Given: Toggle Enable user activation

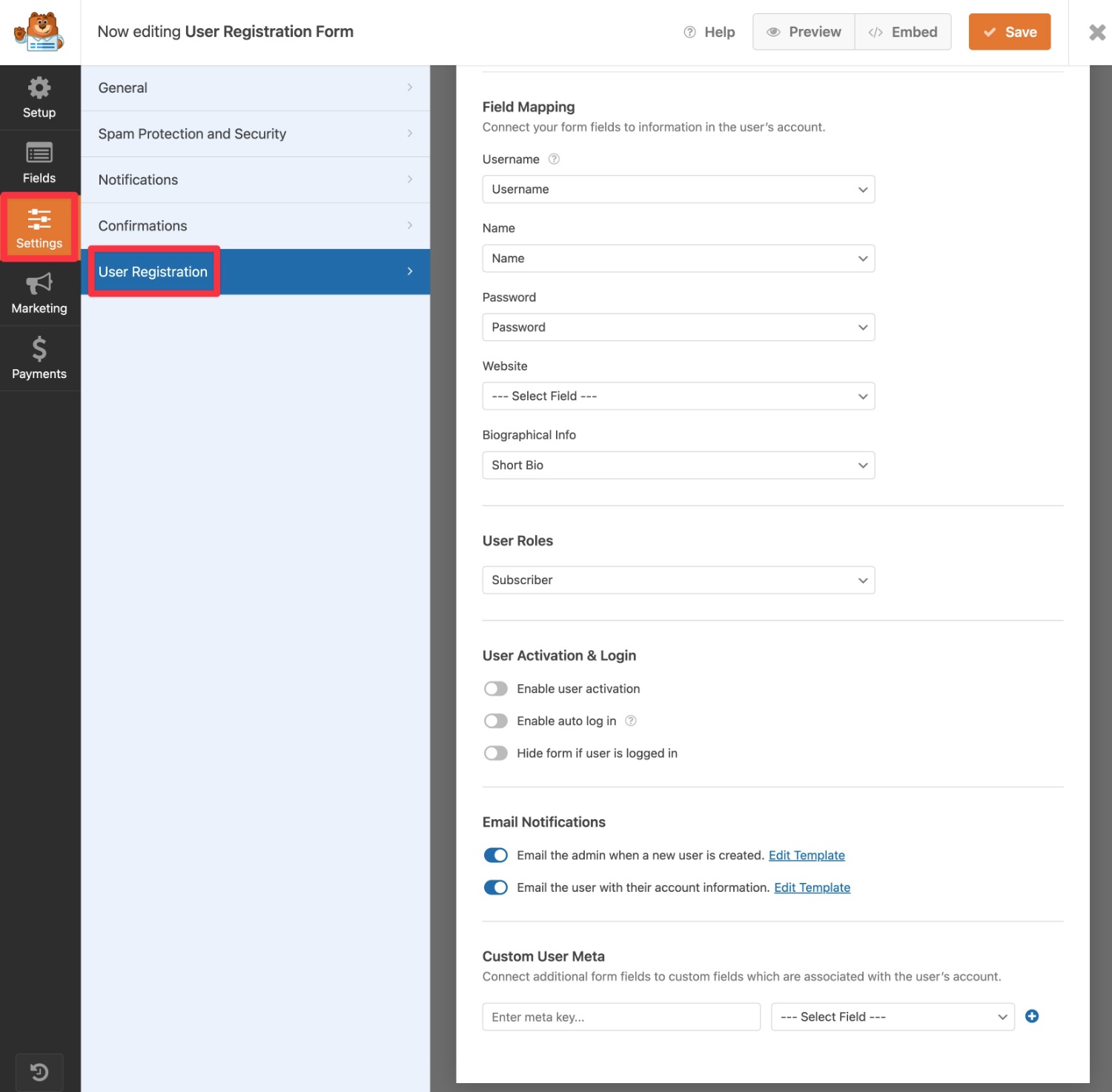Looking at the screenshot, I should [x=496, y=689].
